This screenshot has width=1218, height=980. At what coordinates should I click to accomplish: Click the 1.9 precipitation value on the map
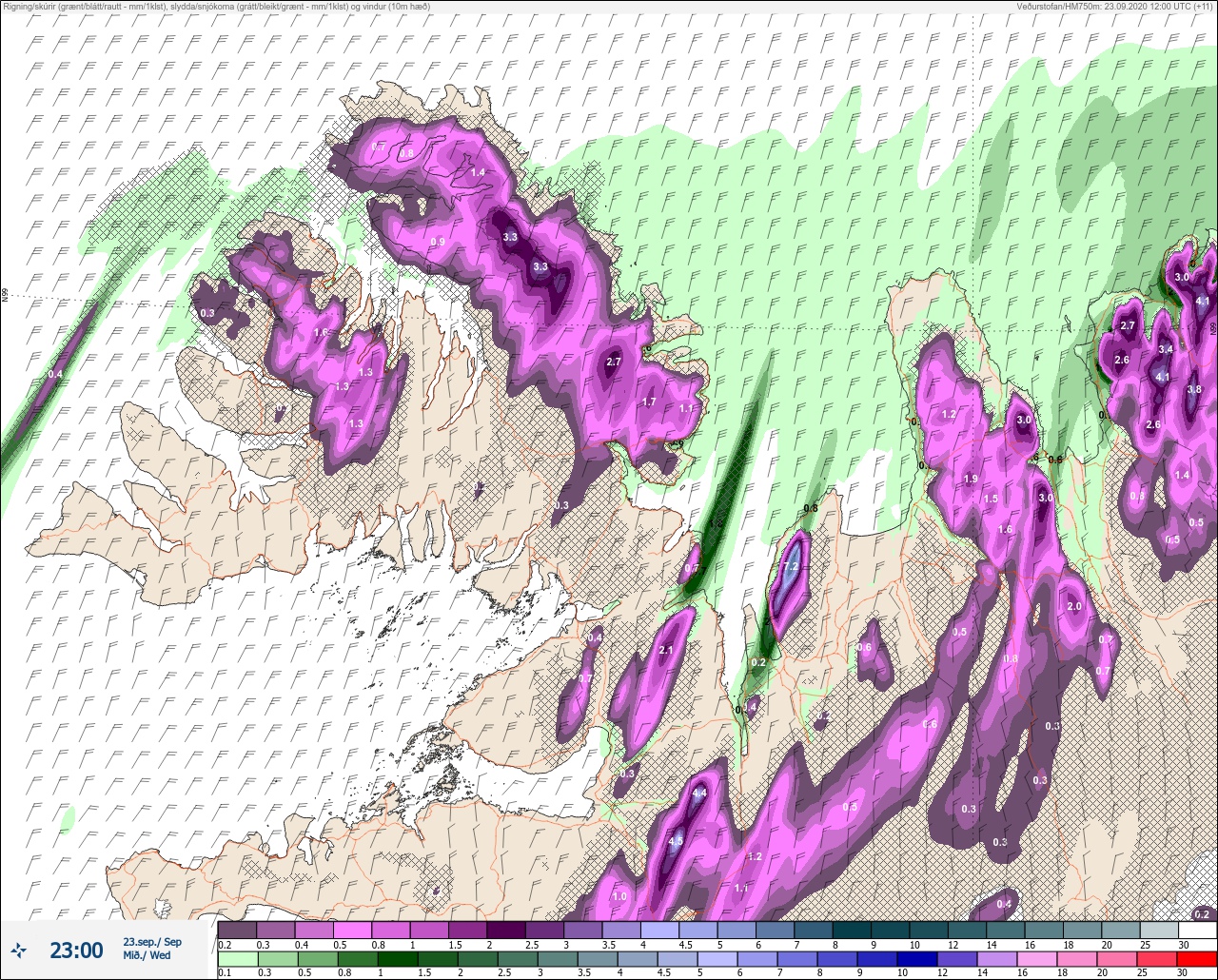pos(971,479)
